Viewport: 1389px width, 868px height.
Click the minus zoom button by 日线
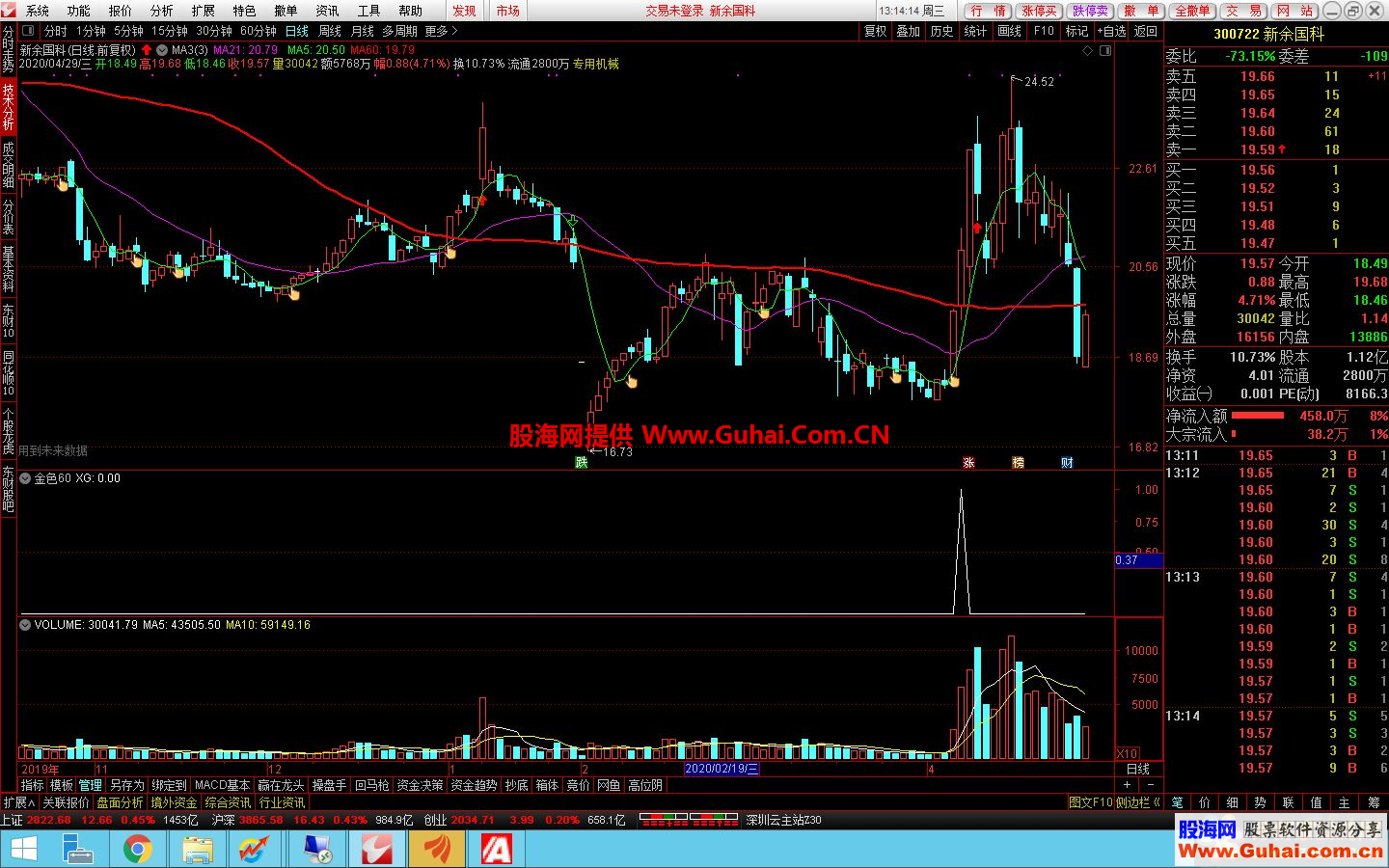point(1150,785)
